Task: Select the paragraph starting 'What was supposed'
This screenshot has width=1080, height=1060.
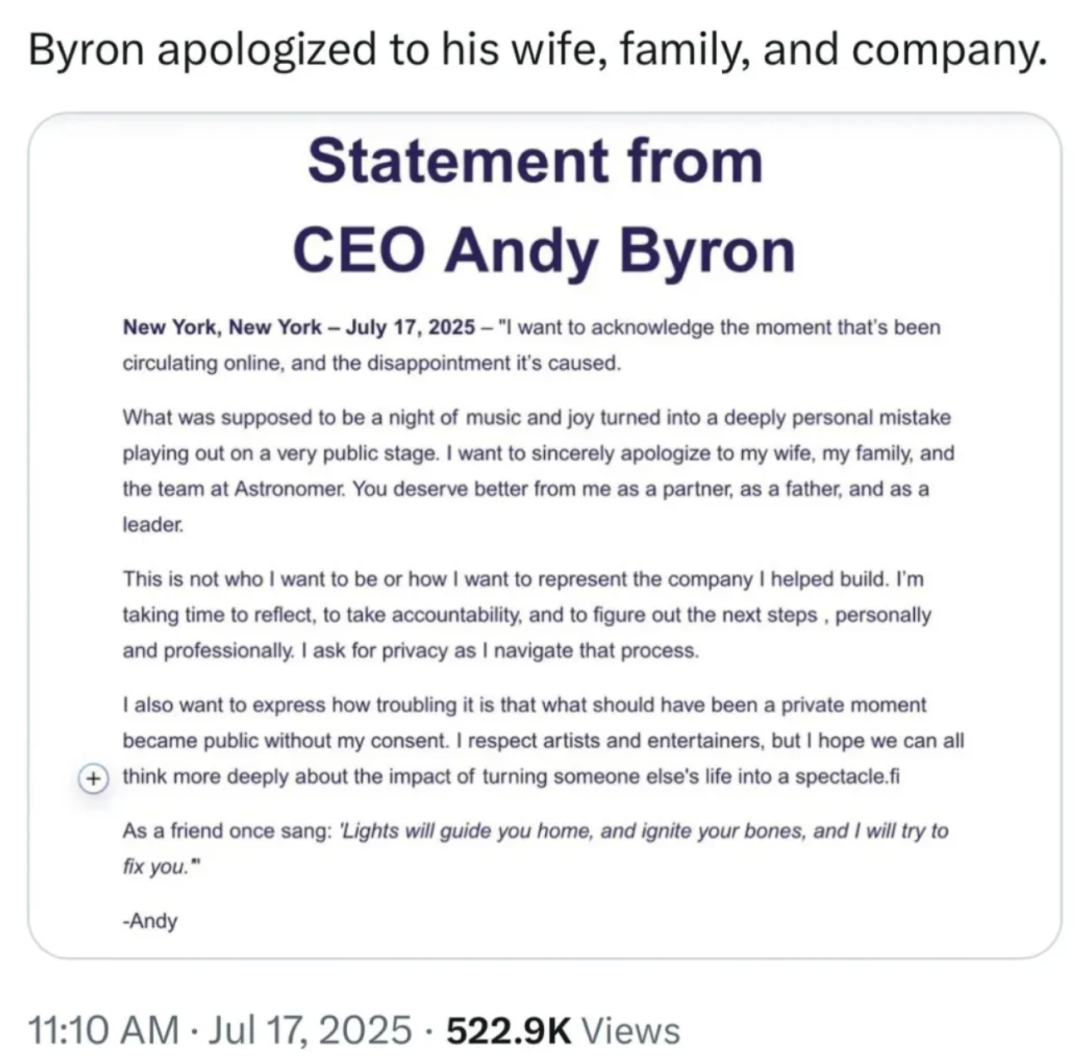Action: [x=538, y=471]
